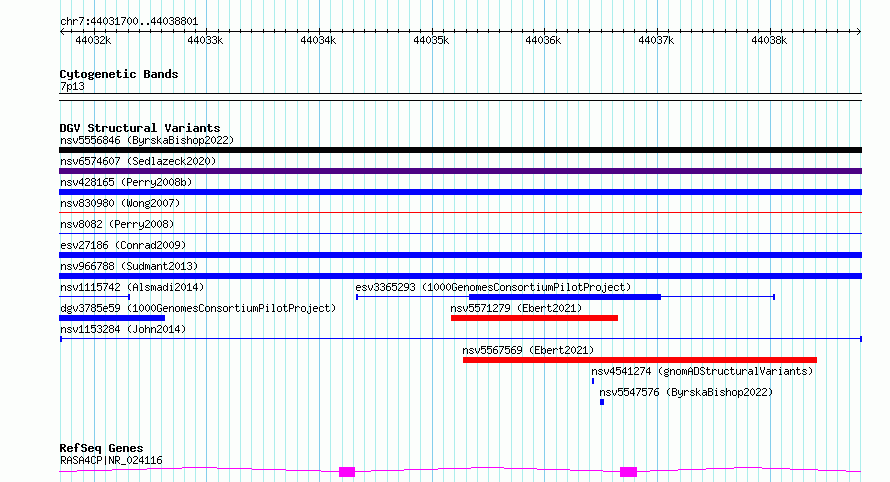Screen dimensions: 890x482
Task: Click the first magenta RASA4CP exon block
Action: [x=347, y=472]
